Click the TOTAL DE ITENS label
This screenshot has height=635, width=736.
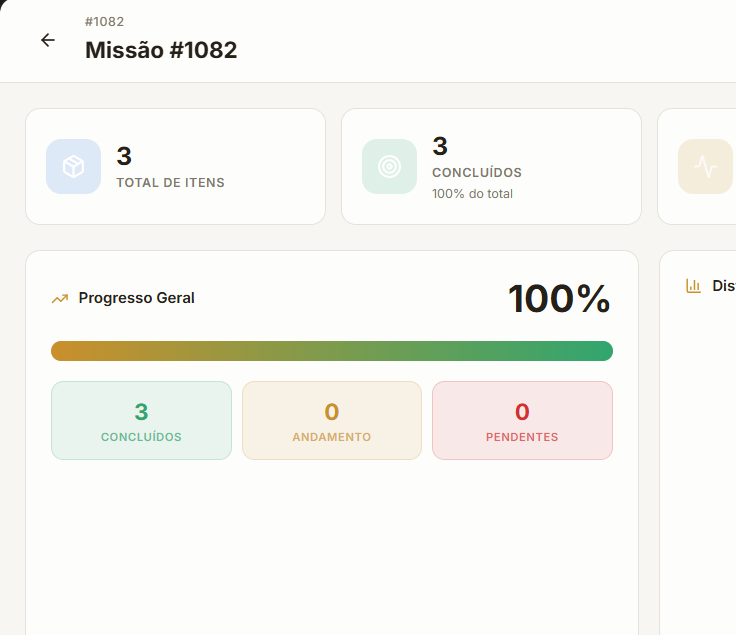pyautogui.click(x=170, y=183)
